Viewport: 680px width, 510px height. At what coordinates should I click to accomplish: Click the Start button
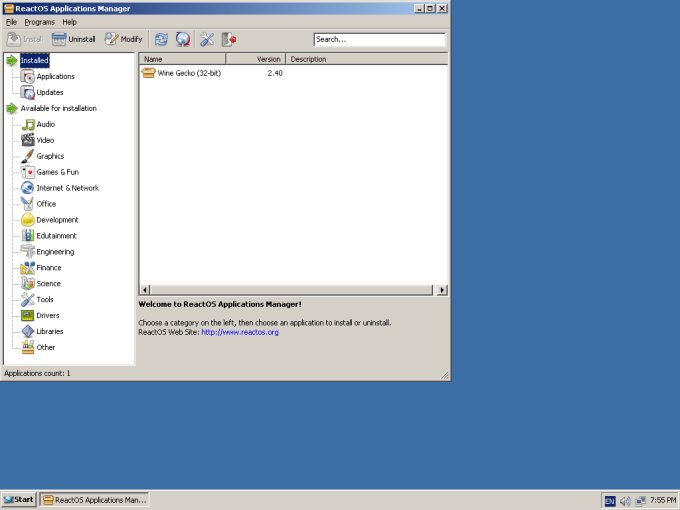18,499
